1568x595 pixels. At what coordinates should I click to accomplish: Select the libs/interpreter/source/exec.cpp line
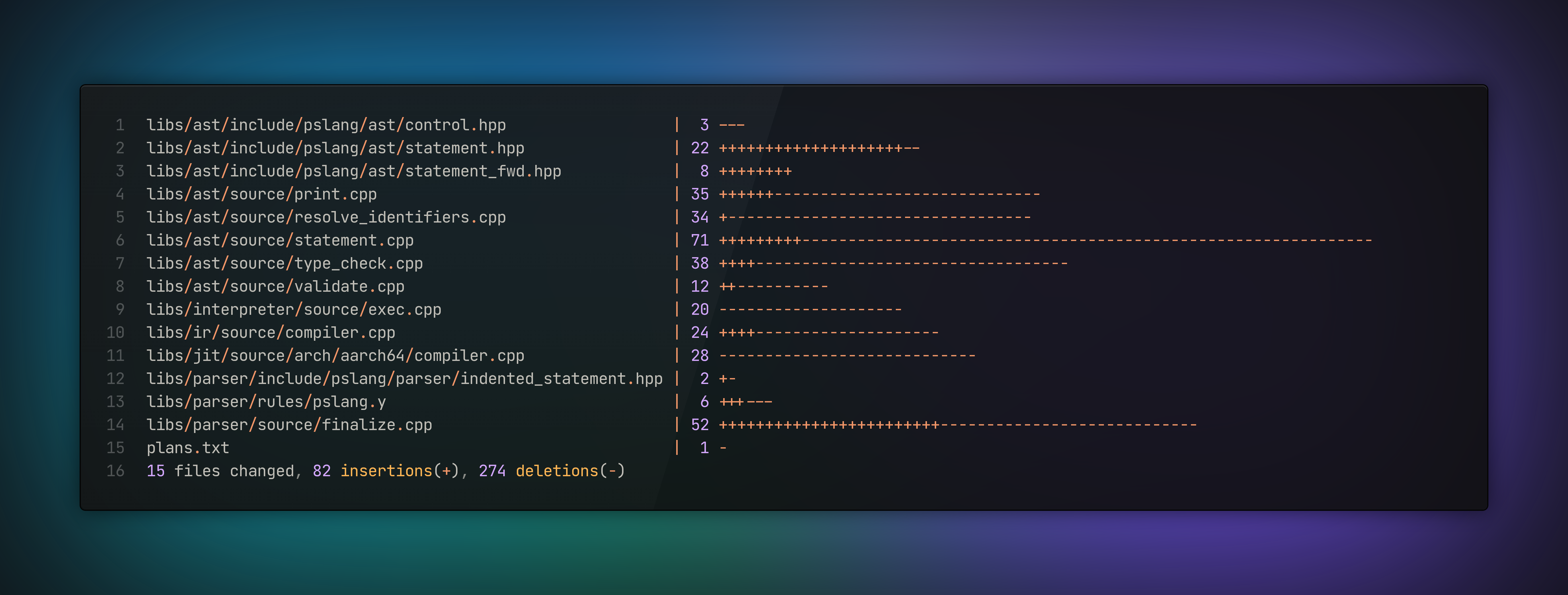click(293, 310)
